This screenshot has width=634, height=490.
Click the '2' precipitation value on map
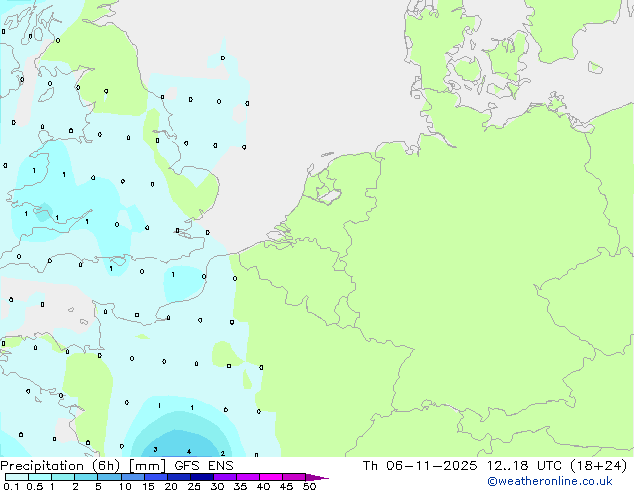[222, 453]
